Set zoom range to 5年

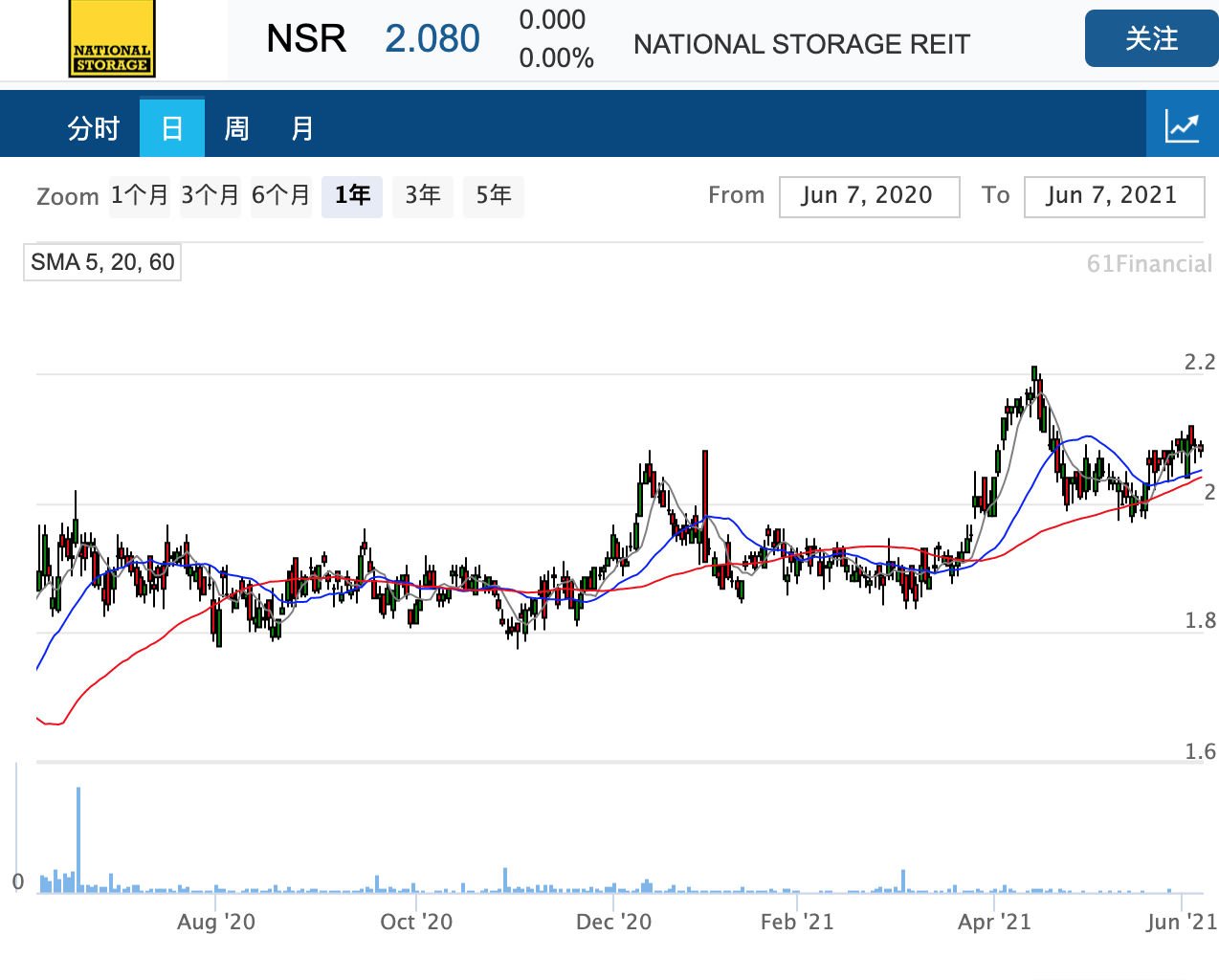click(494, 196)
